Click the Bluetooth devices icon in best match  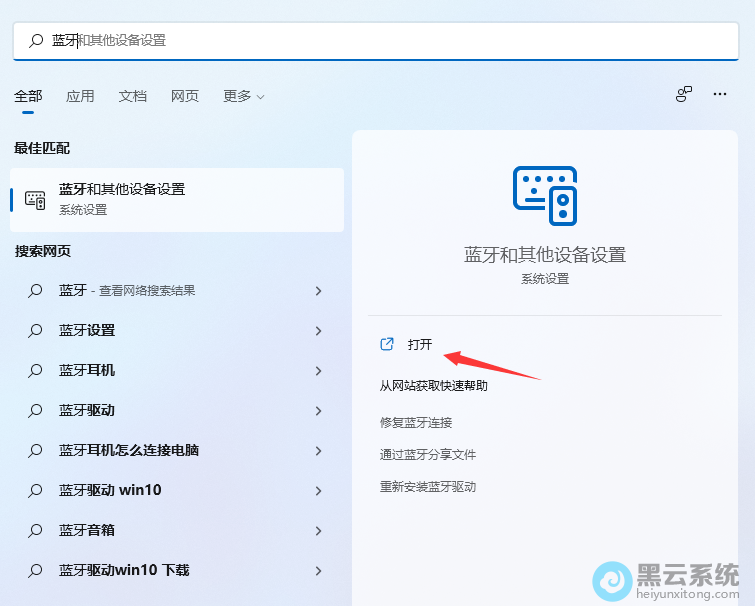pyautogui.click(x=35, y=199)
